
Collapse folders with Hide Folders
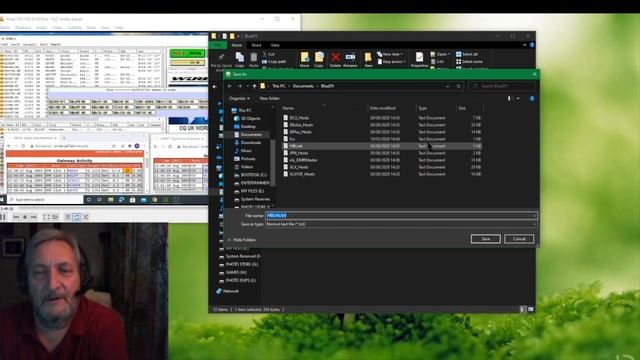242,240
